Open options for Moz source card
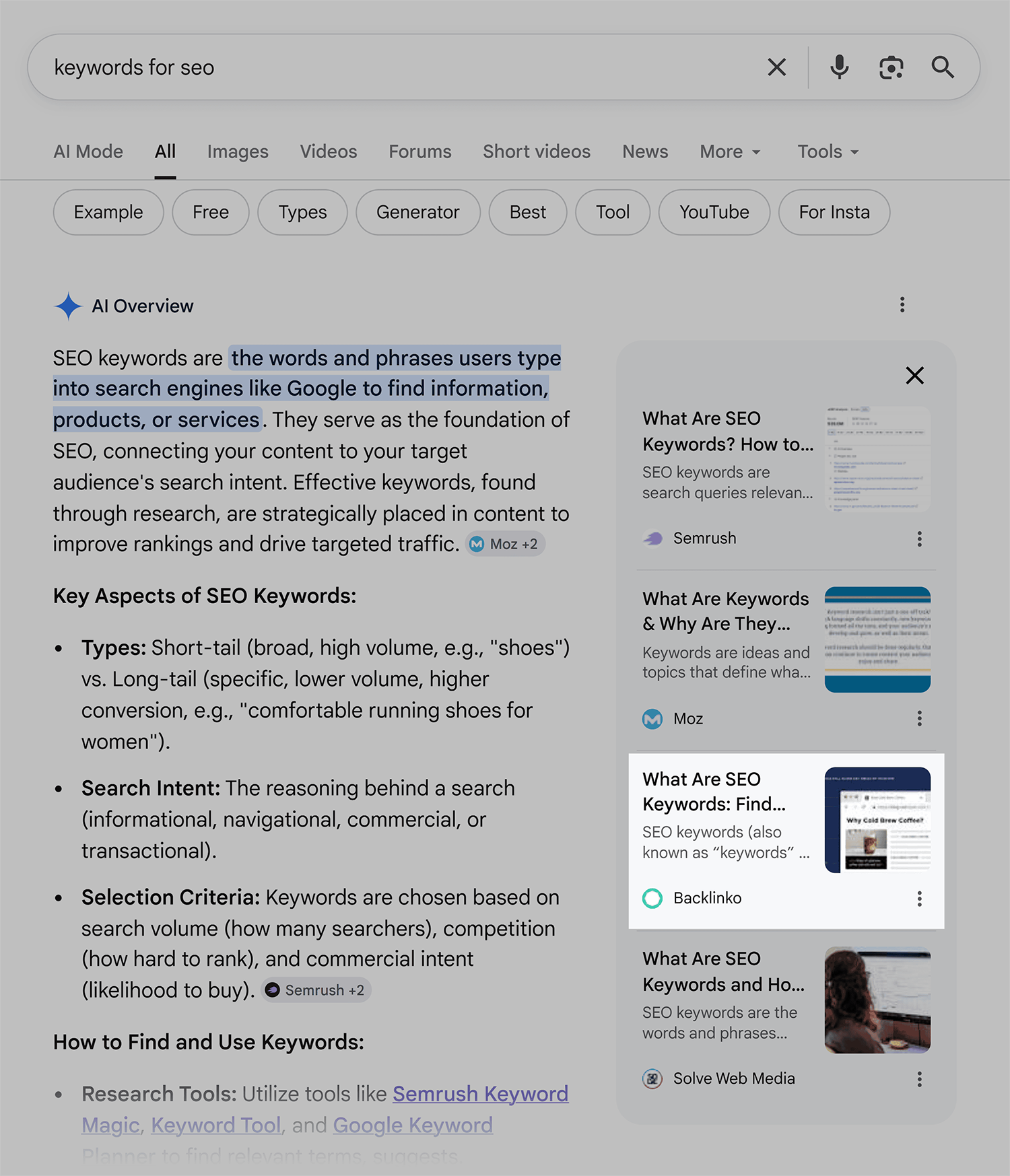The height and width of the screenshot is (1176, 1010). coord(919,718)
